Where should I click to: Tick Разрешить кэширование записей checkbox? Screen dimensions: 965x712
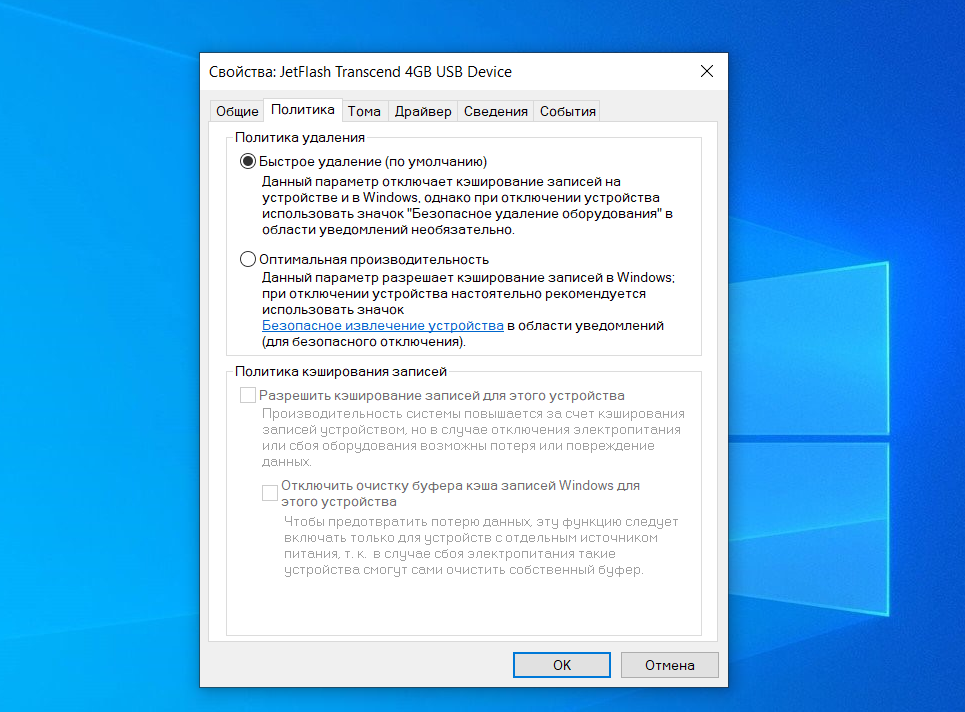pos(247,395)
